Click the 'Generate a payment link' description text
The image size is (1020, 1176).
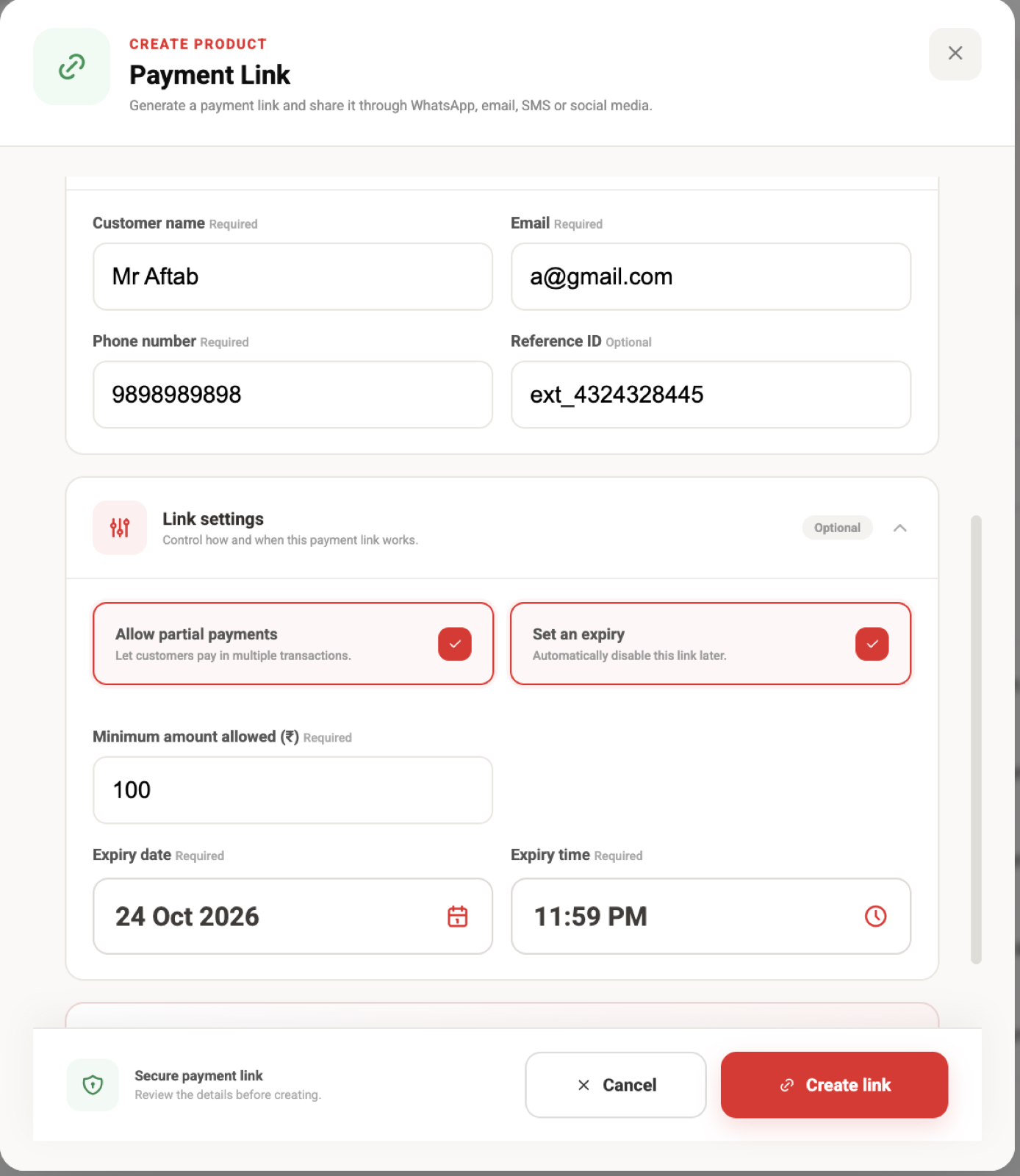pyautogui.click(x=391, y=105)
